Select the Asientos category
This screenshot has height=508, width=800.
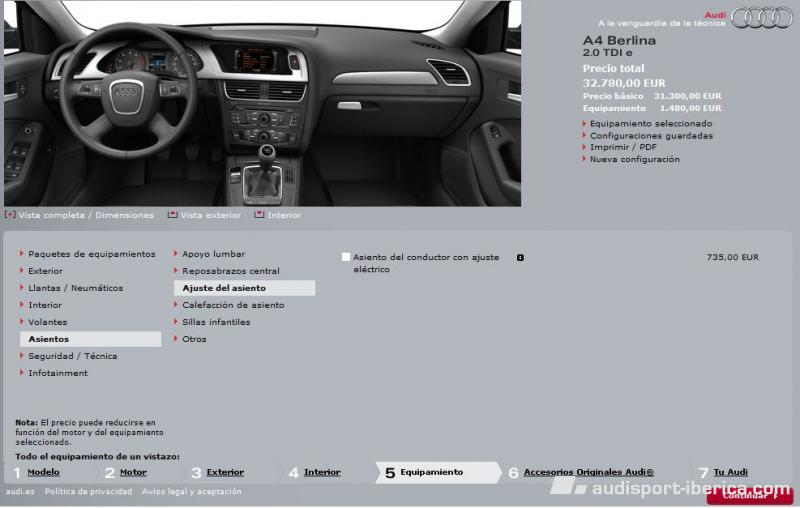90,339
